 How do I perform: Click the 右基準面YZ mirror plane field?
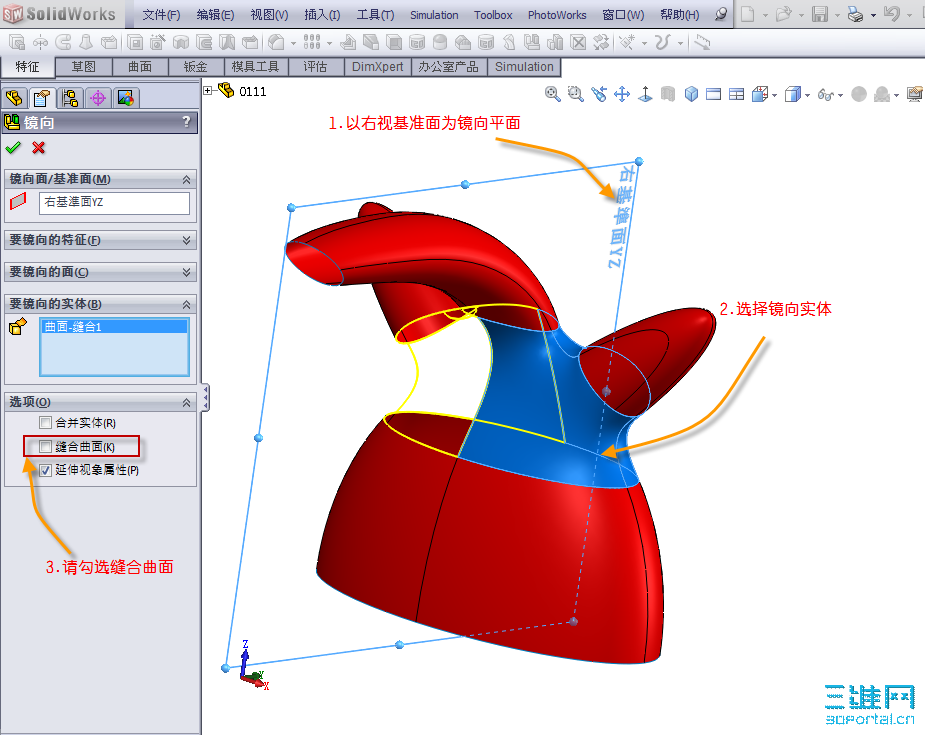tap(114, 202)
